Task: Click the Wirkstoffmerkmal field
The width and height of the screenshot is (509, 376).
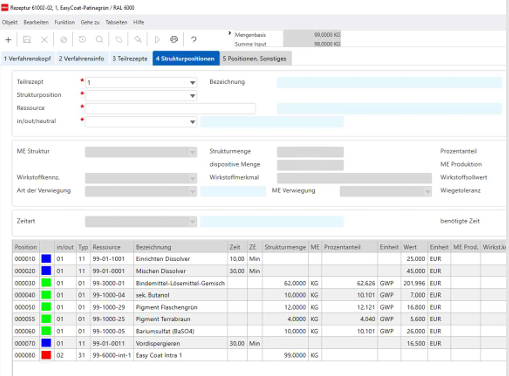Action: coord(354,178)
